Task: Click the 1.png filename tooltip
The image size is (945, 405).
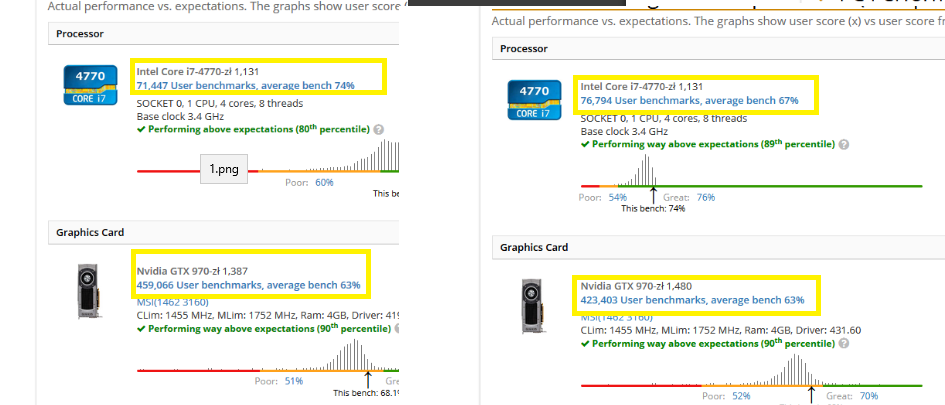Action: tap(224, 169)
